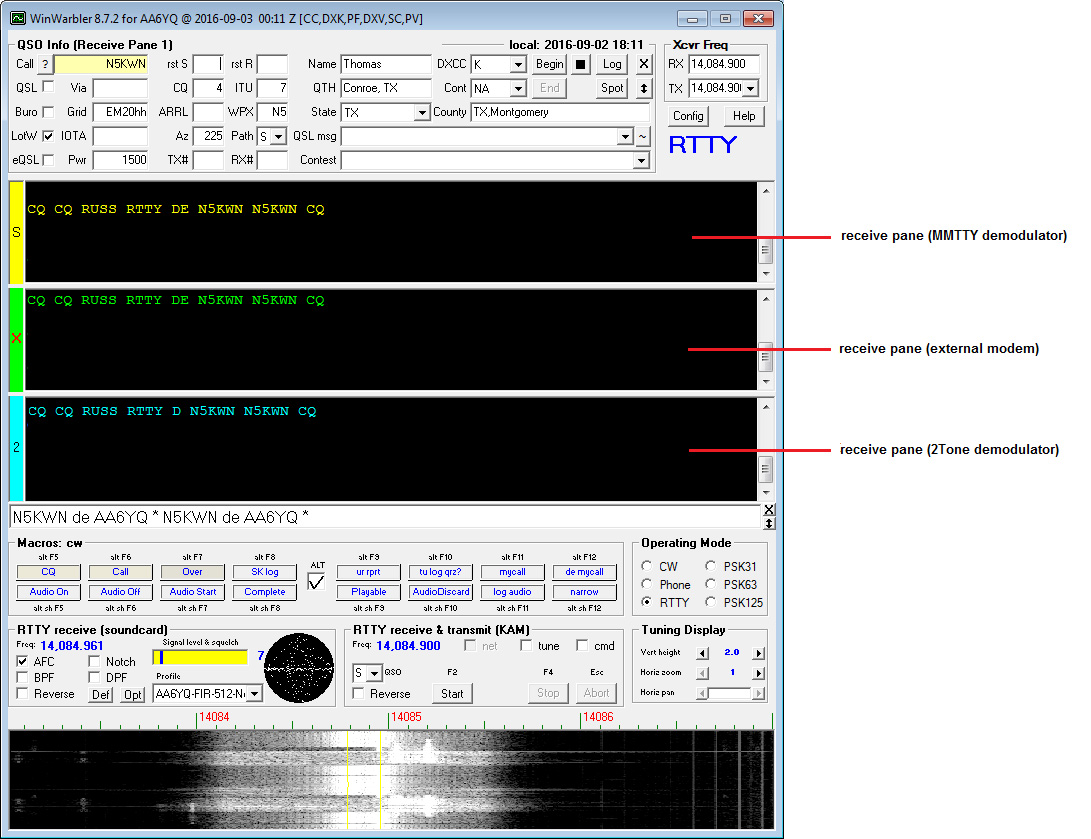Click the black square stop icon beside Begin
The height and width of the screenshot is (839, 1091).
[580, 64]
